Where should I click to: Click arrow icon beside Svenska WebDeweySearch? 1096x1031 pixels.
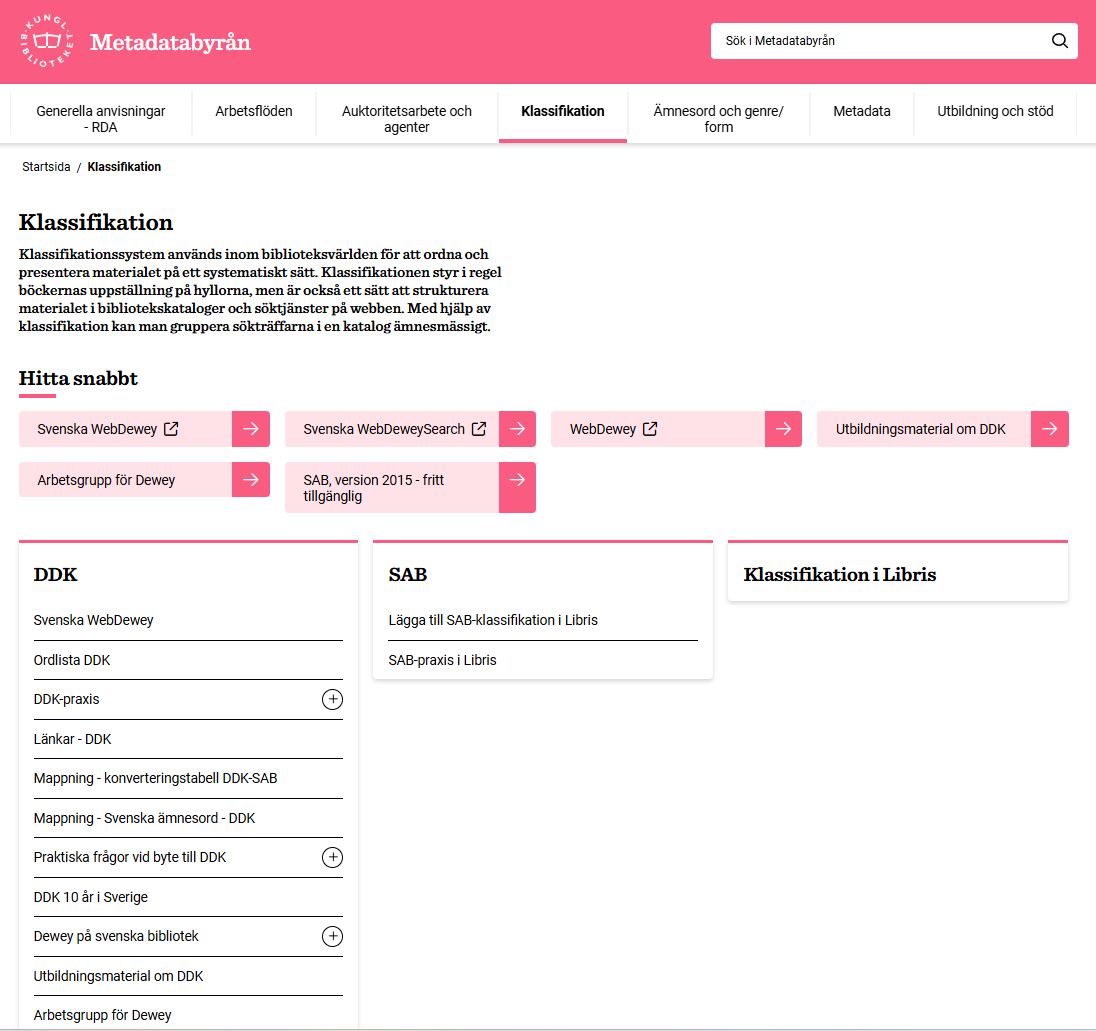click(517, 429)
